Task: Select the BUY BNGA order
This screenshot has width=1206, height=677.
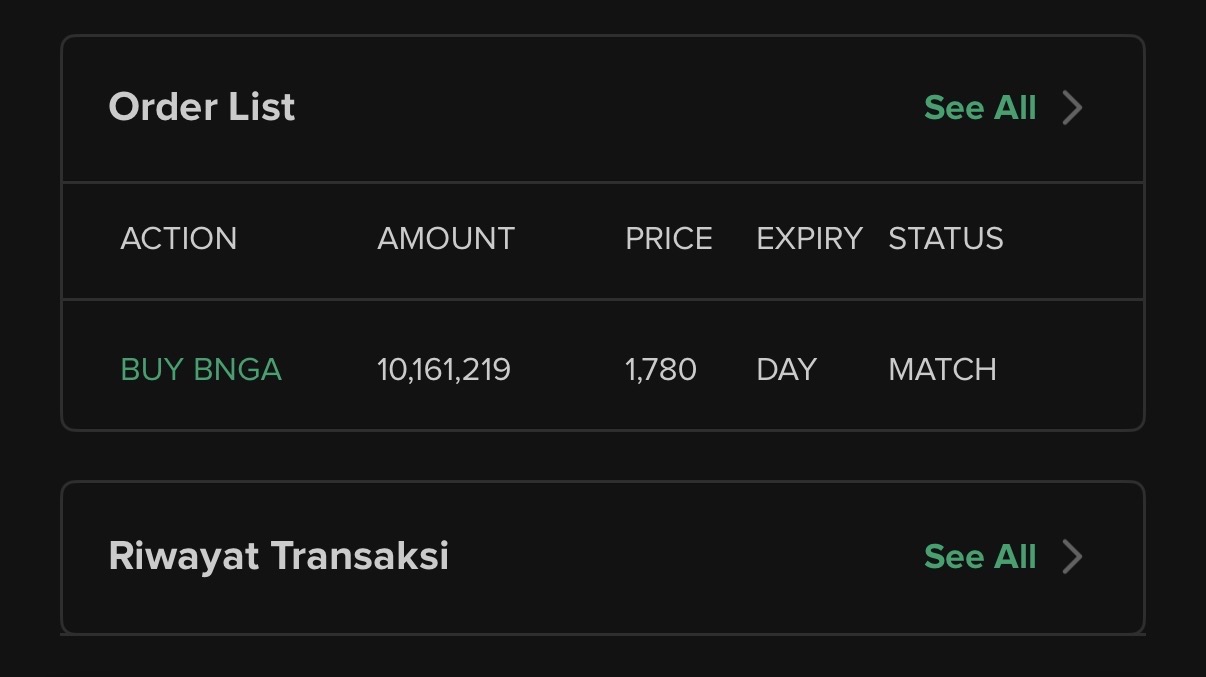Action: pos(201,370)
